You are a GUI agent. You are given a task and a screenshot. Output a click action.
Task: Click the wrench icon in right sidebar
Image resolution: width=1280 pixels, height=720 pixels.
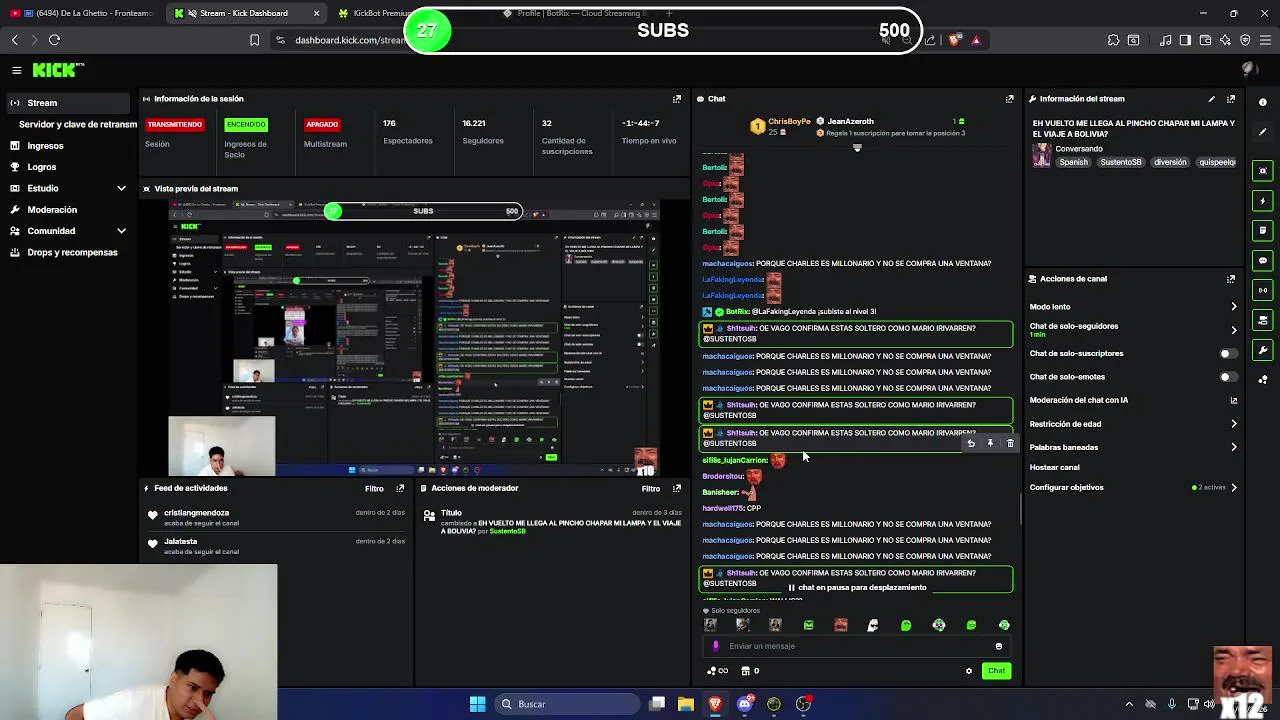1263,350
